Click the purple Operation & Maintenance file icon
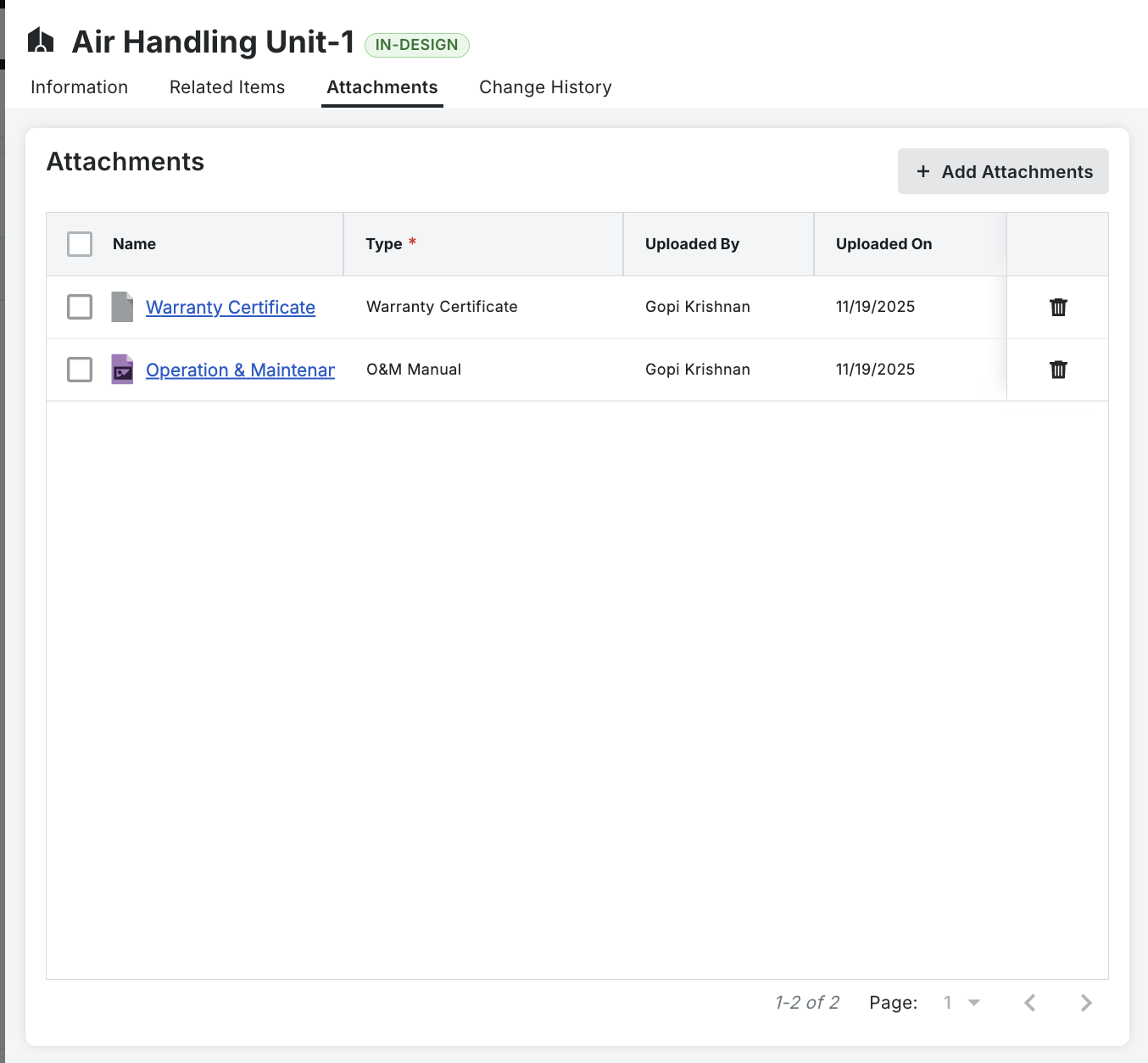The image size is (1148, 1063). 122,370
